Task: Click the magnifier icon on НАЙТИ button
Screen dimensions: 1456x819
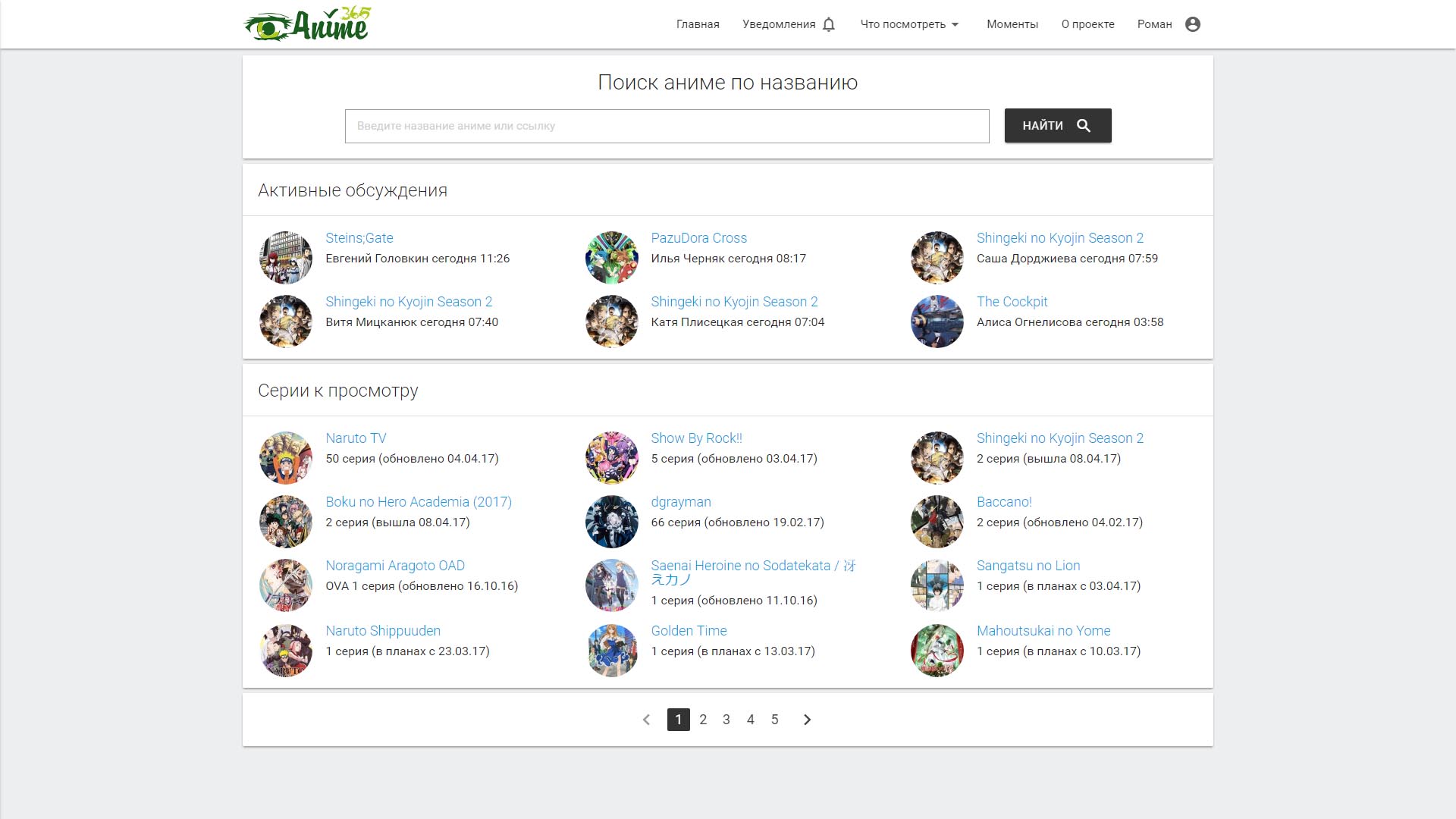Action: coord(1084,125)
